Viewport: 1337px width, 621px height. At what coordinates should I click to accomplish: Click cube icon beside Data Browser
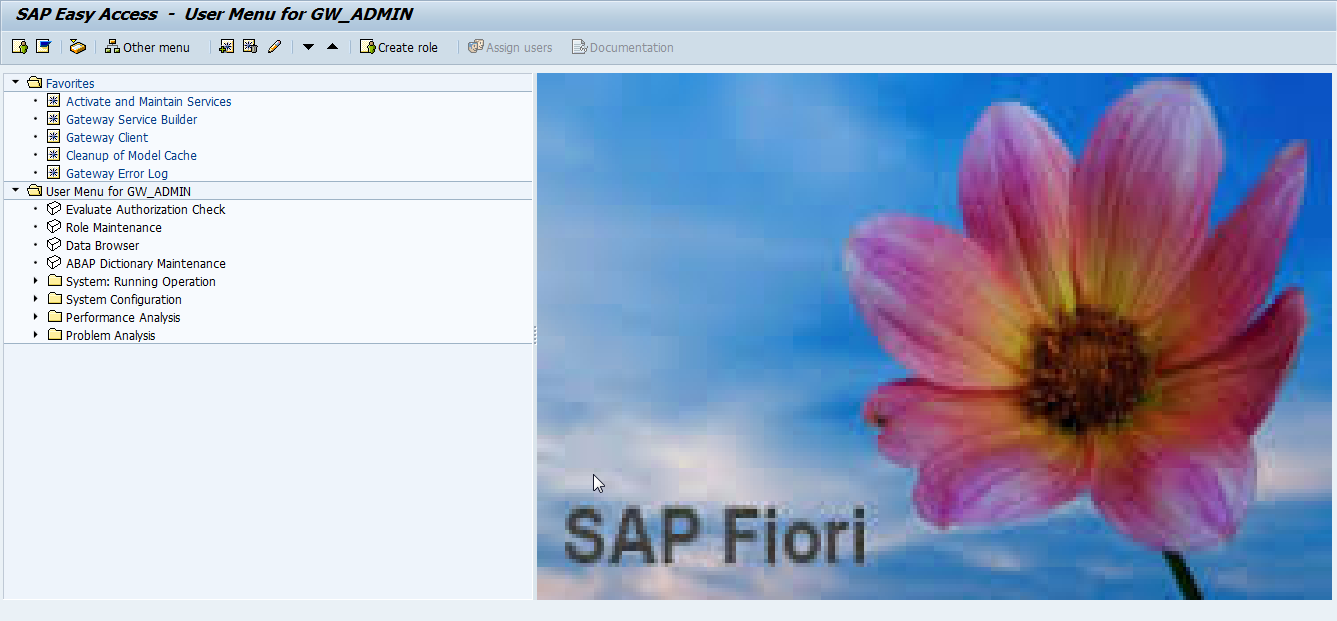(54, 245)
